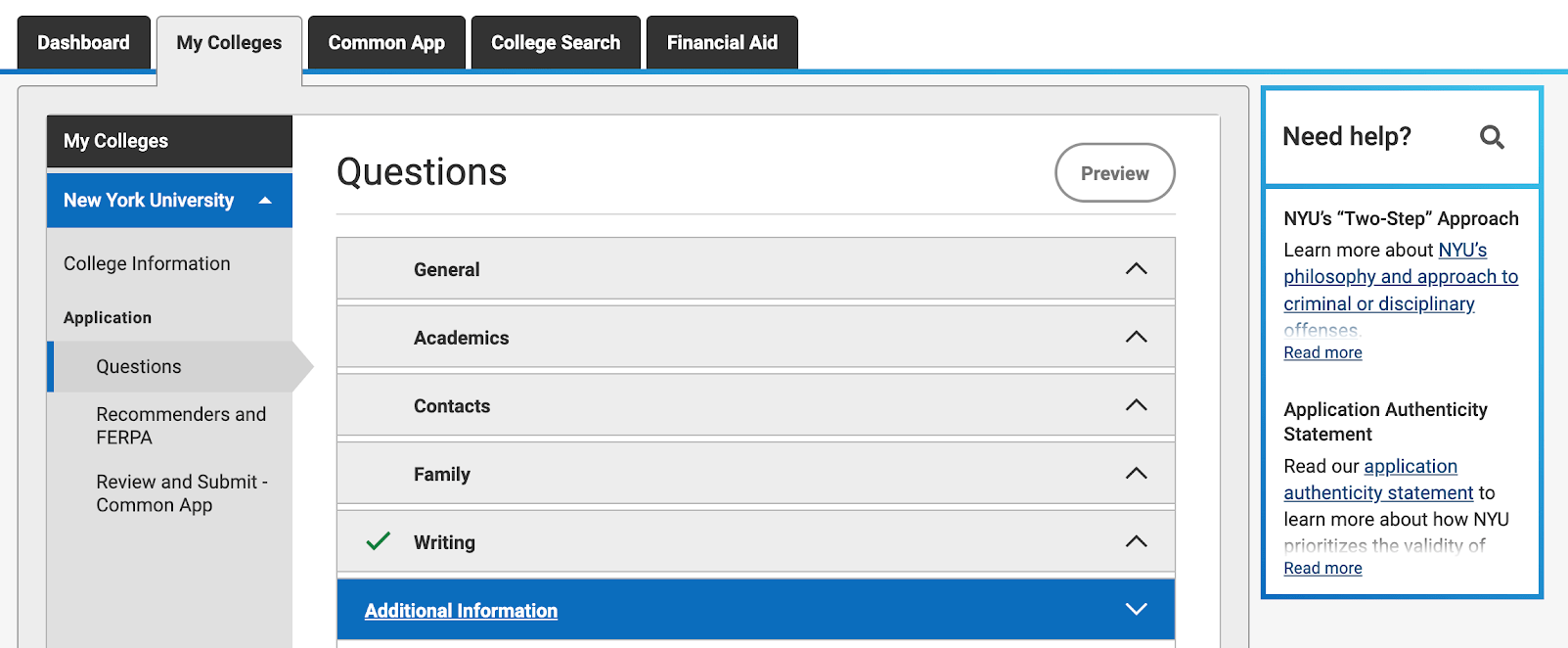Click Read more under NYU's Two-Step Approach
1568x648 pixels.
click(x=1322, y=352)
